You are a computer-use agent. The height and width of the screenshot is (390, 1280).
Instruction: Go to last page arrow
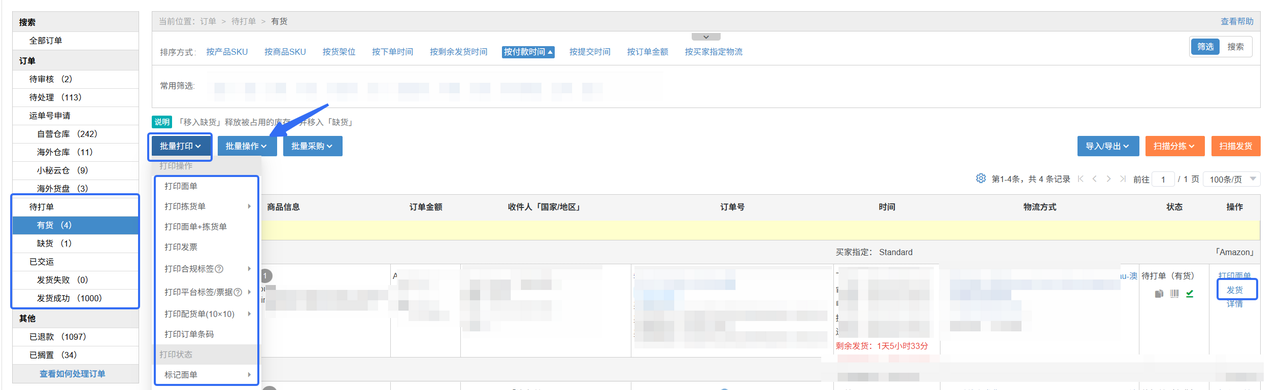pos(1123,179)
